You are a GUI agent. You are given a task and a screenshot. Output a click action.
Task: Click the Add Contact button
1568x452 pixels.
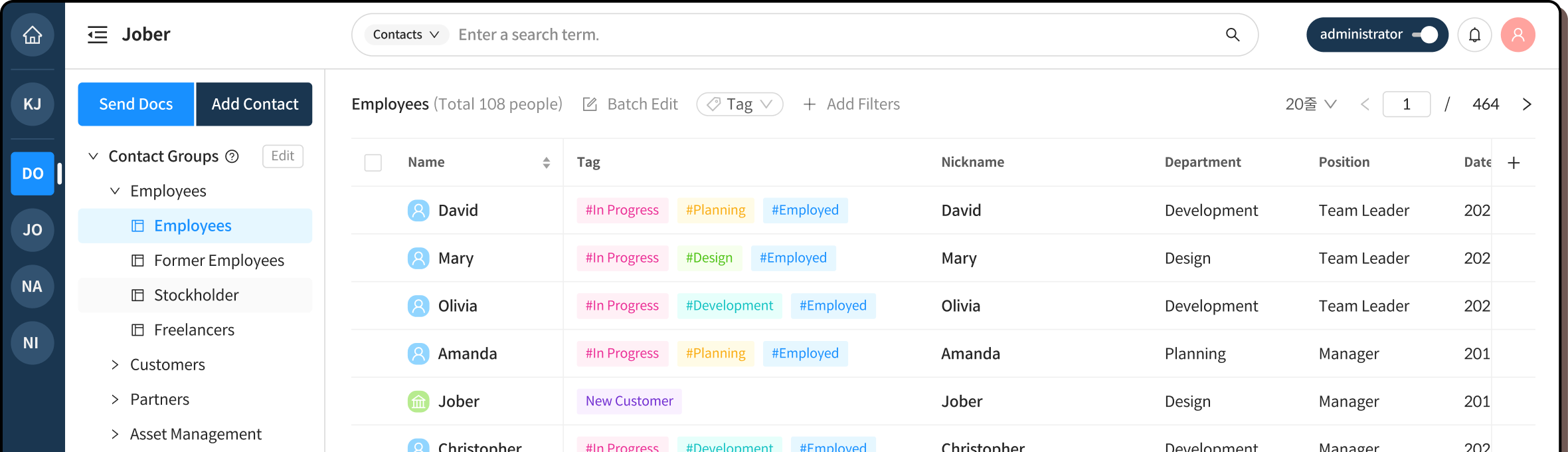[254, 104]
